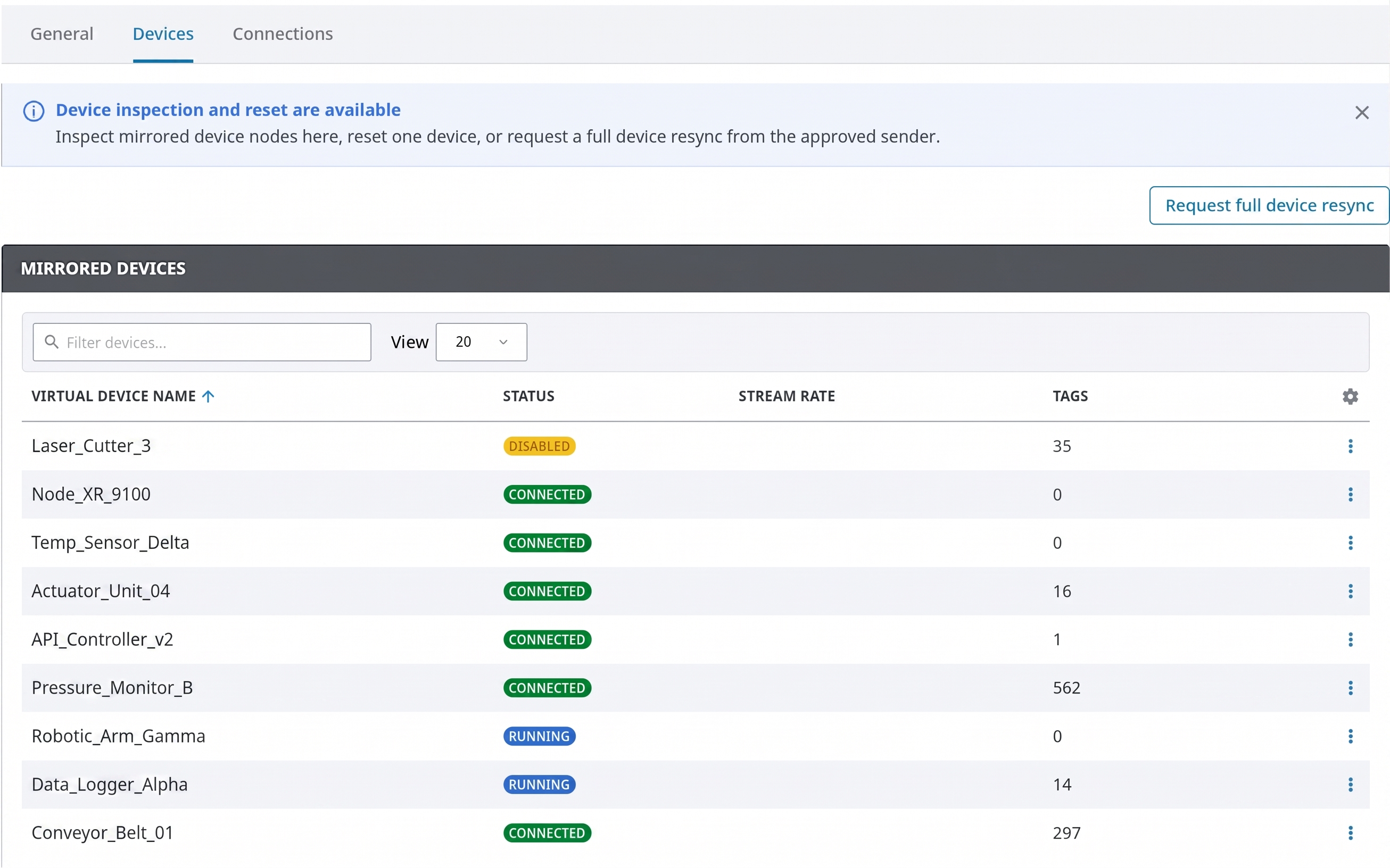Toggle sort arrow on Virtual Device Name
The width and height of the screenshot is (1390, 868).
point(209,396)
